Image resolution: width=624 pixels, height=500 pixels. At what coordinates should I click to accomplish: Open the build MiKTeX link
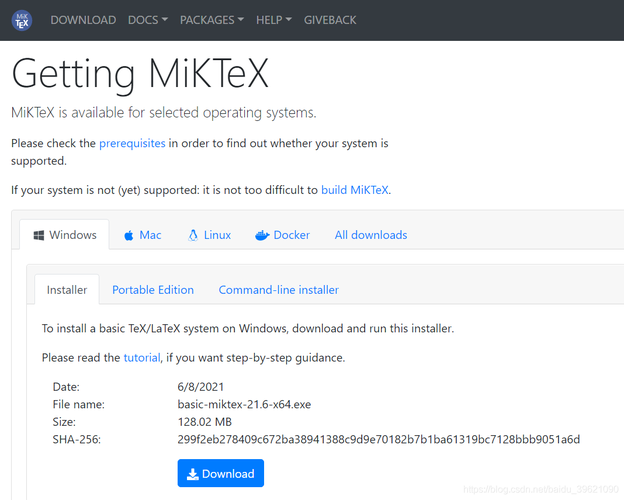click(355, 190)
